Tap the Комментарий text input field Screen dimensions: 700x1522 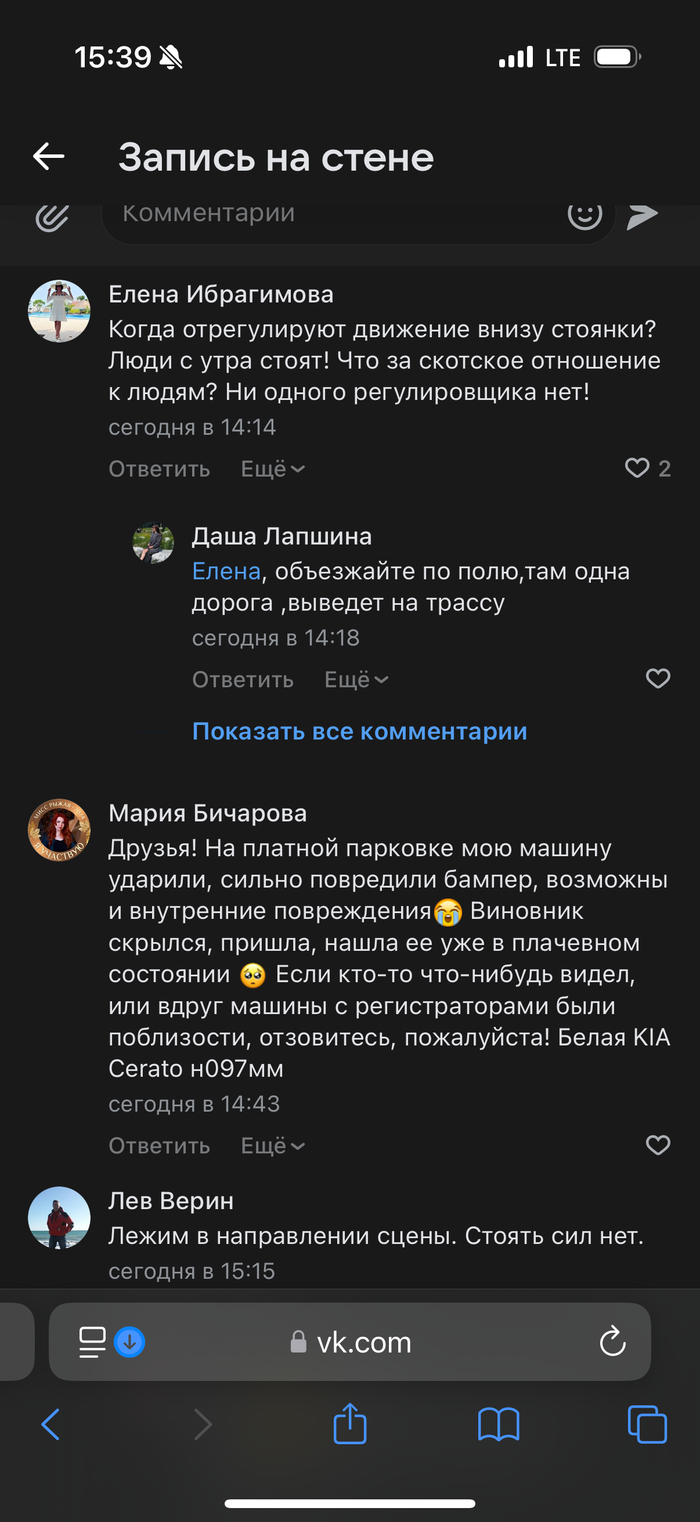pyautogui.click(x=330, y=214)
